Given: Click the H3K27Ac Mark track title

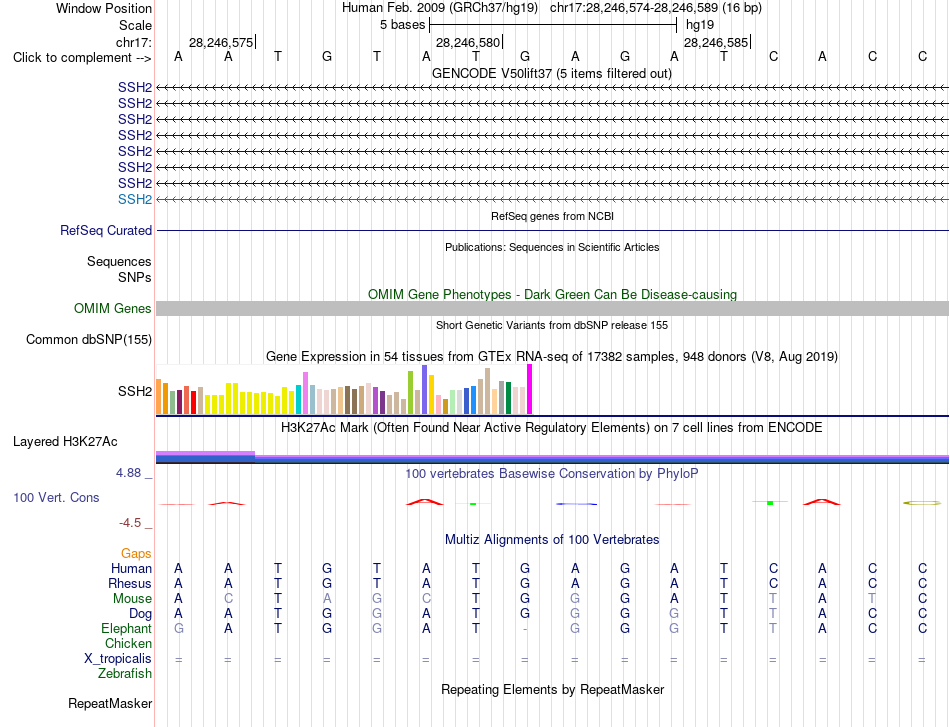Looking at the screenshot, I should click(551, 428).
